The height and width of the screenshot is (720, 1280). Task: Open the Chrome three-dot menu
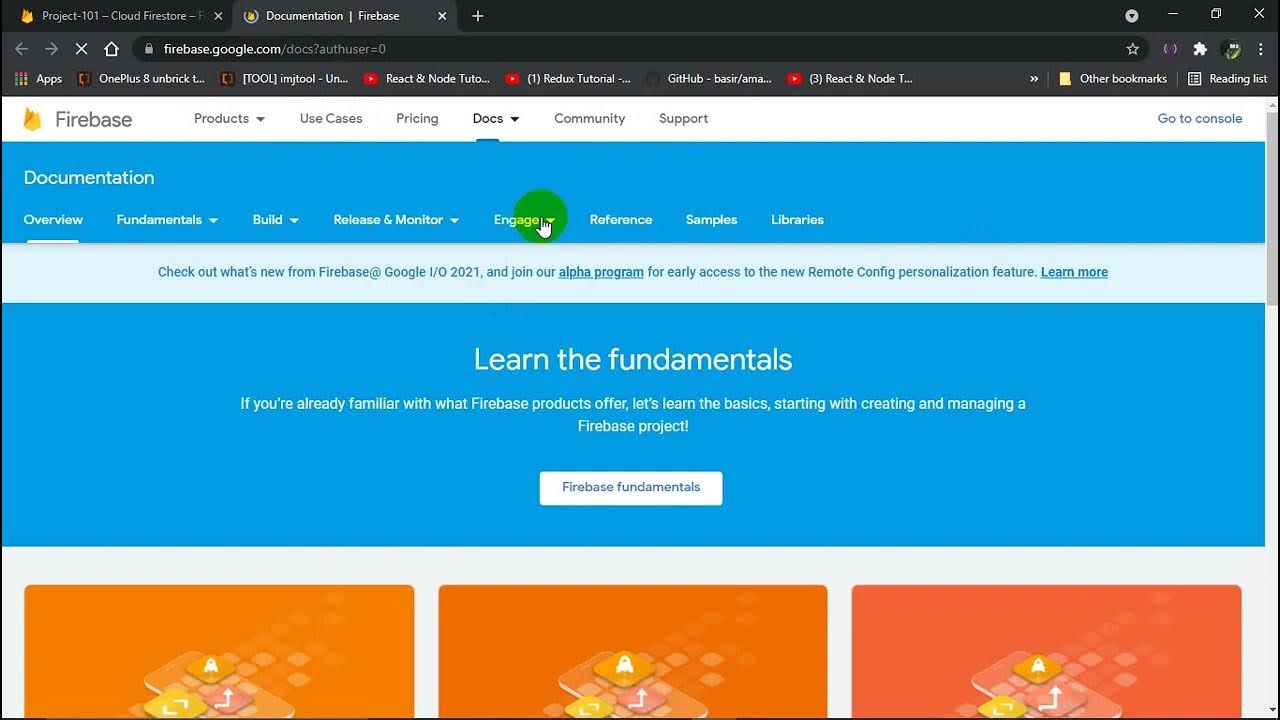1260,49
